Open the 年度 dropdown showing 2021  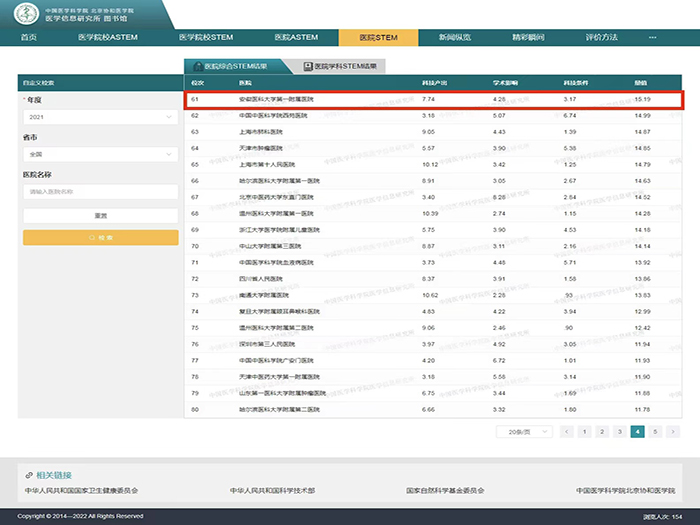point(100,118)
